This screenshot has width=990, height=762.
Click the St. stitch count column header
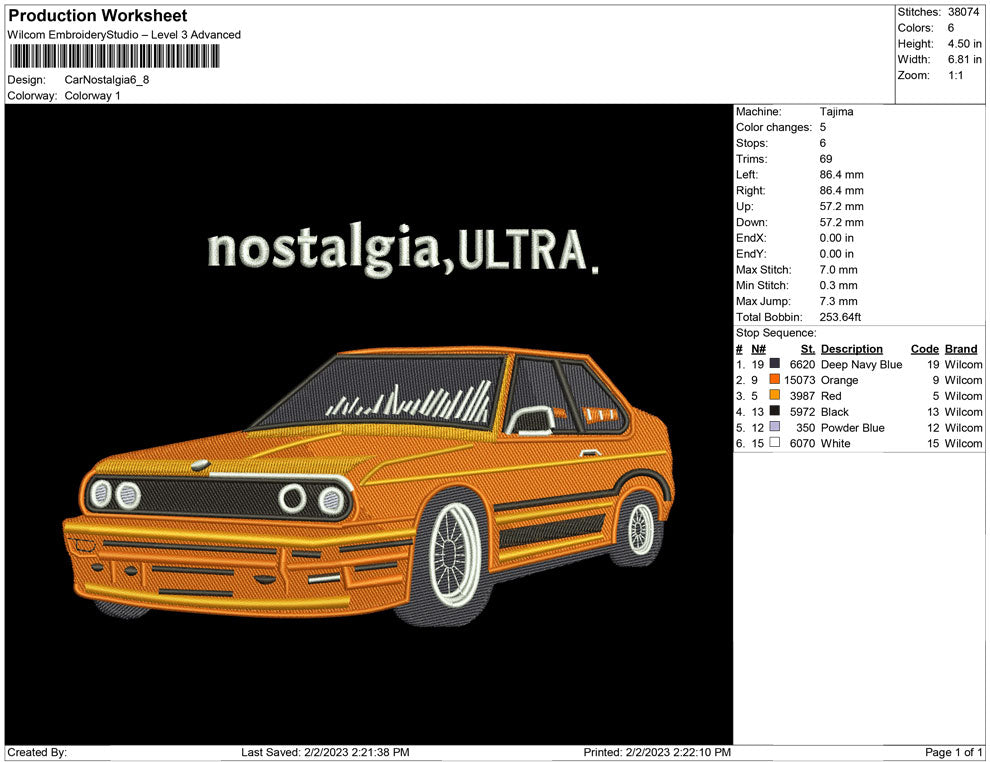807,349
